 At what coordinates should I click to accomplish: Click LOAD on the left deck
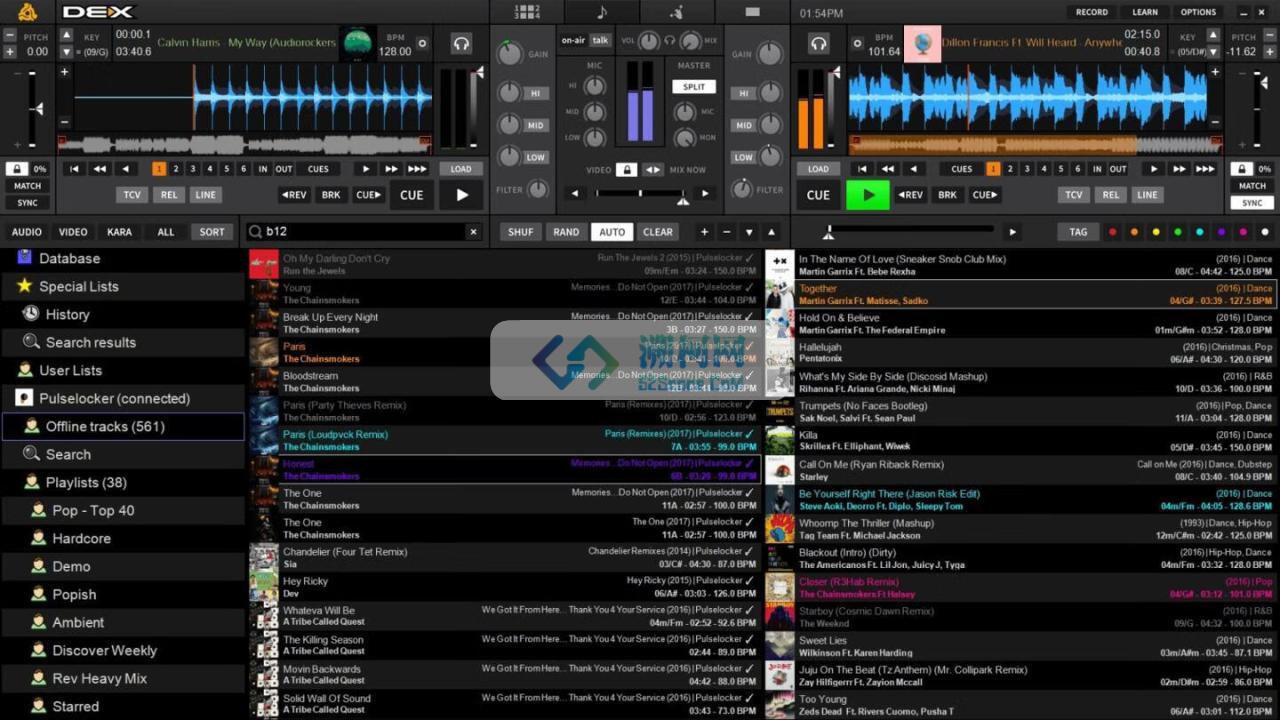coord(461,169)
